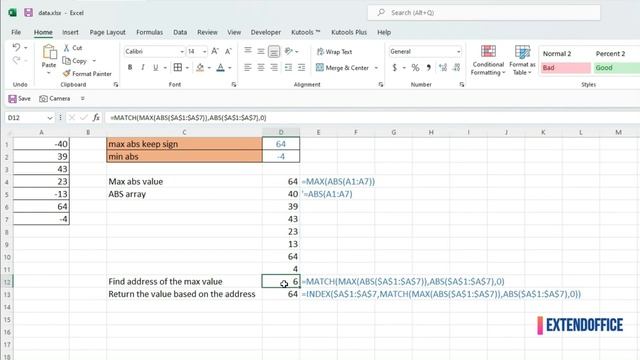Align text left
The height and width of the screenshot is (360, 640).
[248, 67]
